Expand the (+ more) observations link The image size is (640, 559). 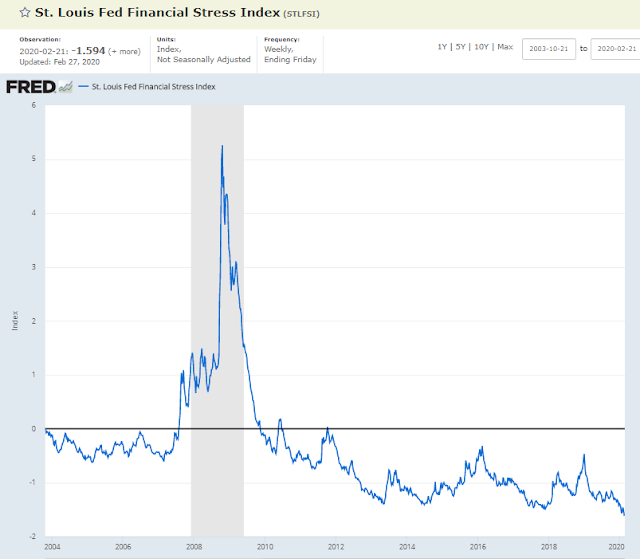(124, 51)
